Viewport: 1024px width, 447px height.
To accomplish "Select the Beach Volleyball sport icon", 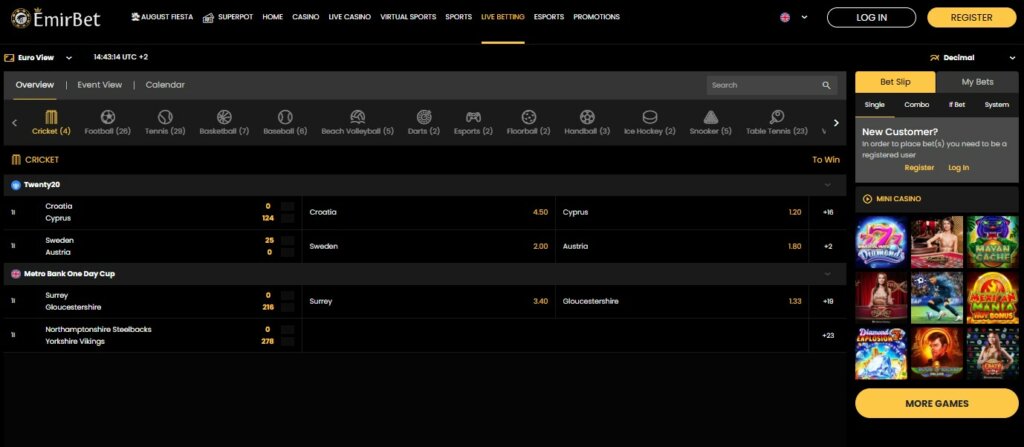I will coord(357,117).
